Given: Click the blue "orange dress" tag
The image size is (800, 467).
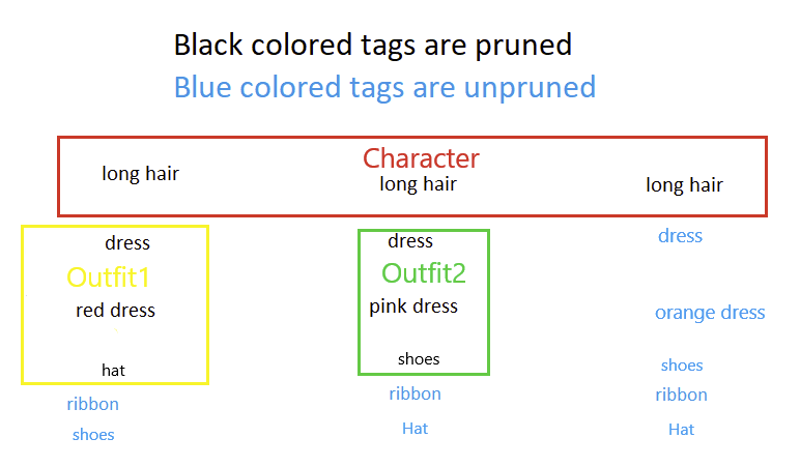Looking at the screenshot, I should (710, 312).
